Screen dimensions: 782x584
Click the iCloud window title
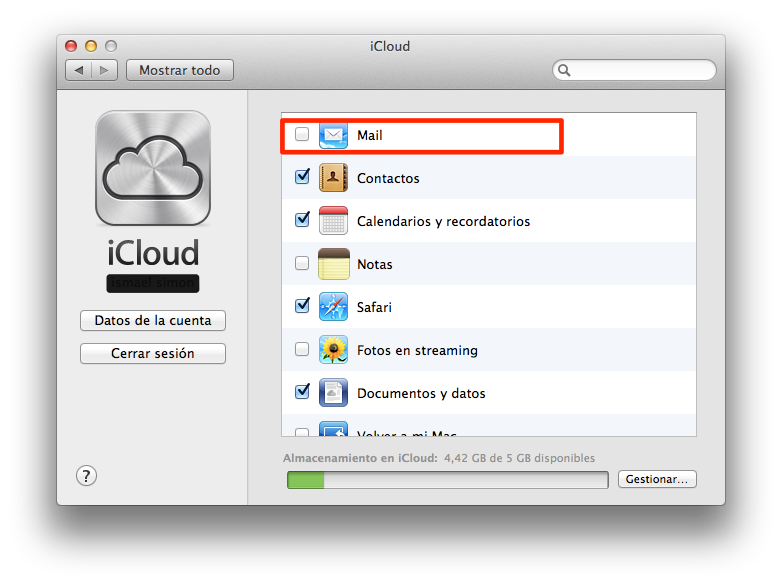coord(390,46)
